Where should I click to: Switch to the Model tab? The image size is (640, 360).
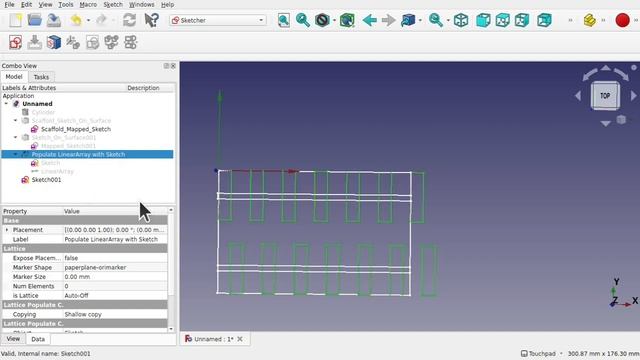pos(14,76)
